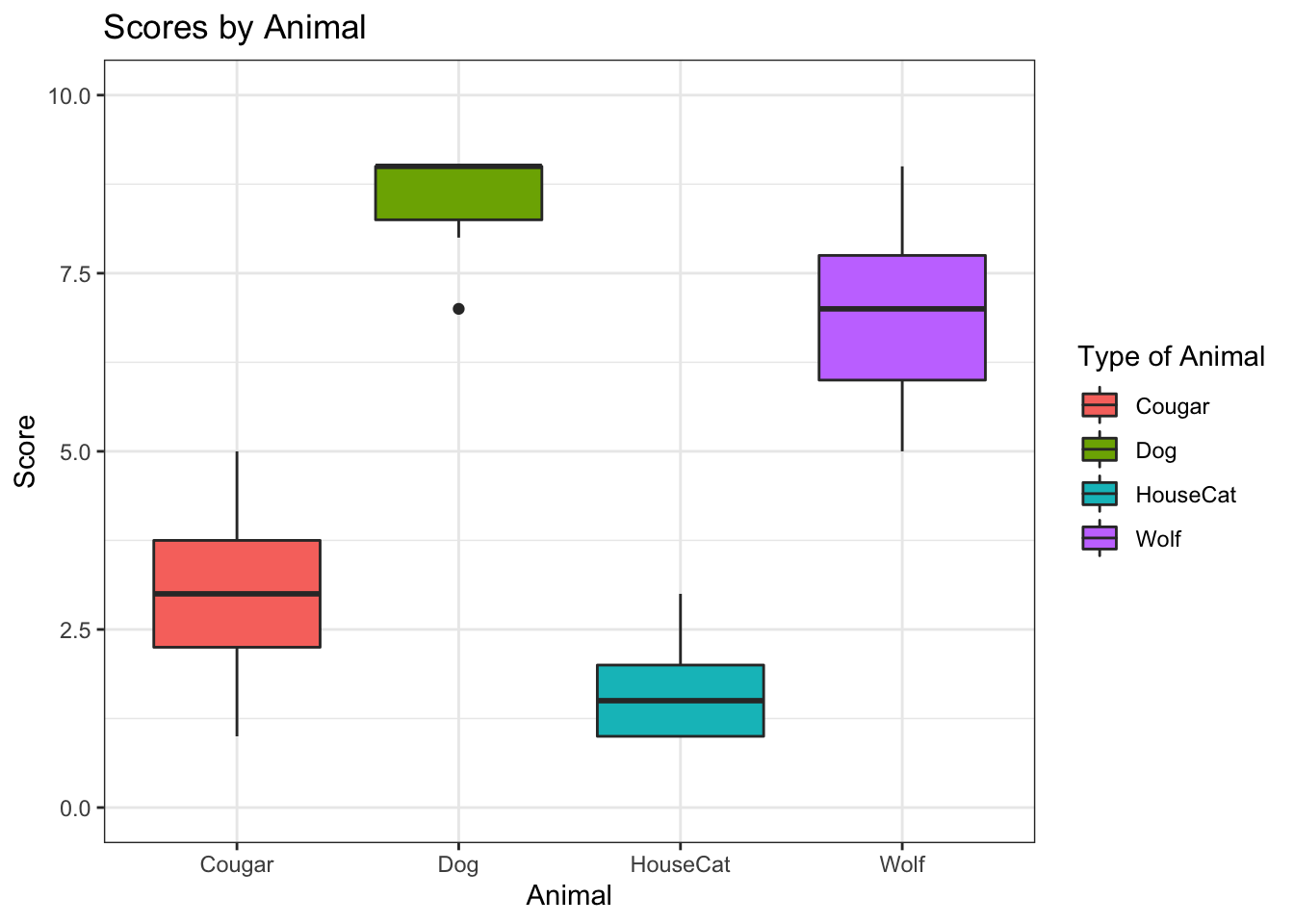This screenshot has width=1294, height=924.
Task: Click the Dog legend color swatch
Action: click(x=1100, y=449)
